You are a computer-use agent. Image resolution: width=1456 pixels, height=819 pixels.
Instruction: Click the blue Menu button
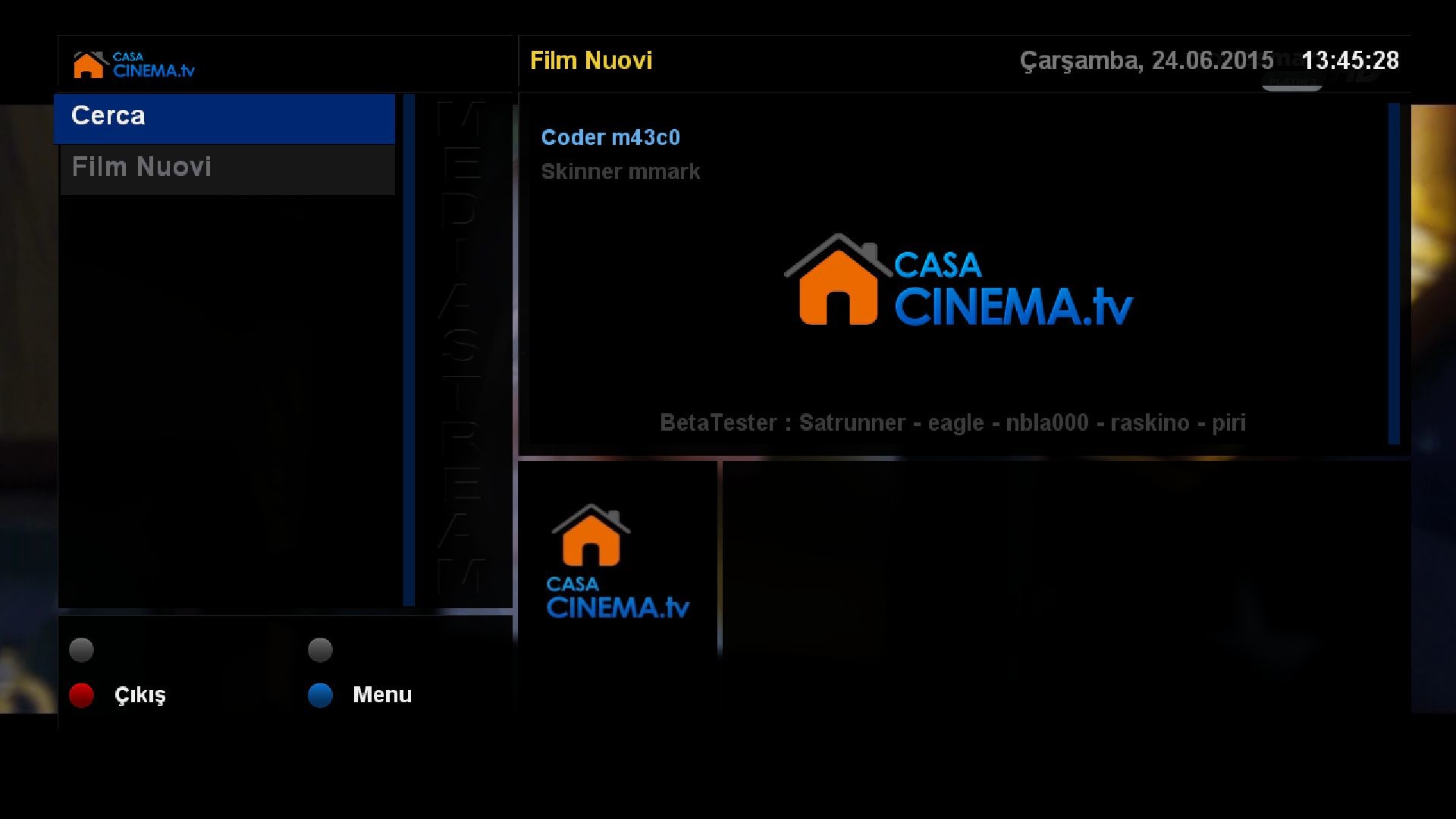pos(320,695)
